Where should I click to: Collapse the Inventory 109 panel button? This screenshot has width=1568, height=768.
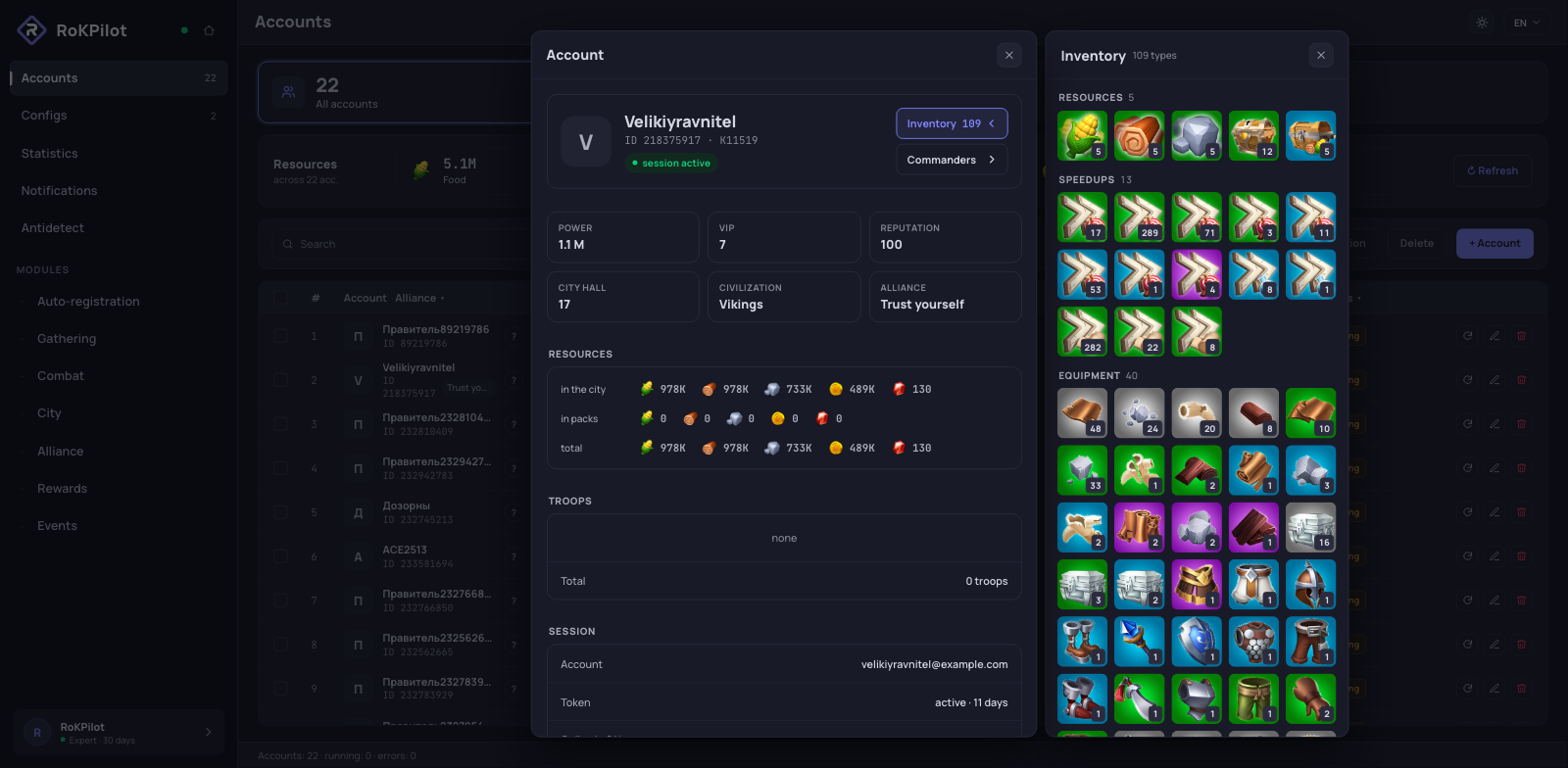coord(952,123)
